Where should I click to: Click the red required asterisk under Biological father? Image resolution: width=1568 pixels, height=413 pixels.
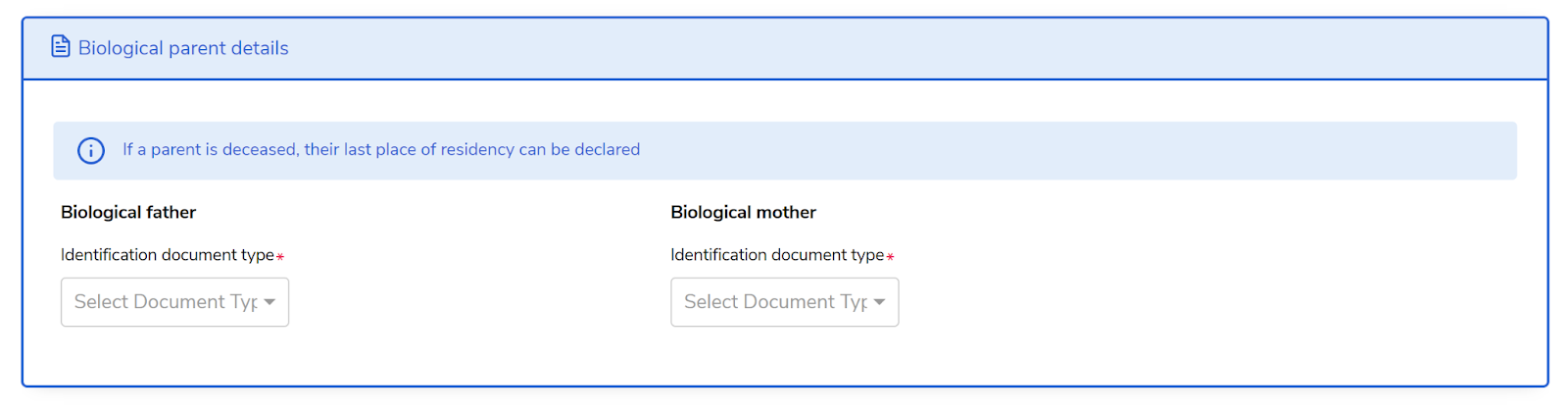pyautogui.click(x=280, y=257)
